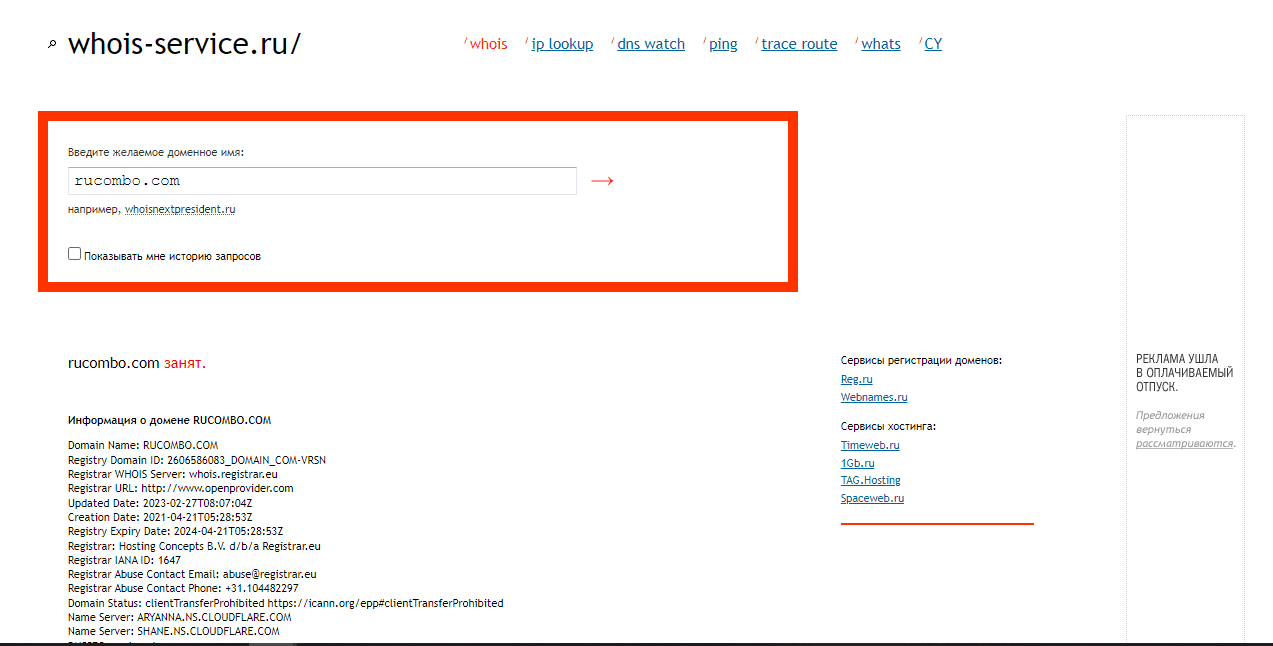
Task: Open the trace route tool
Action: 799,44
